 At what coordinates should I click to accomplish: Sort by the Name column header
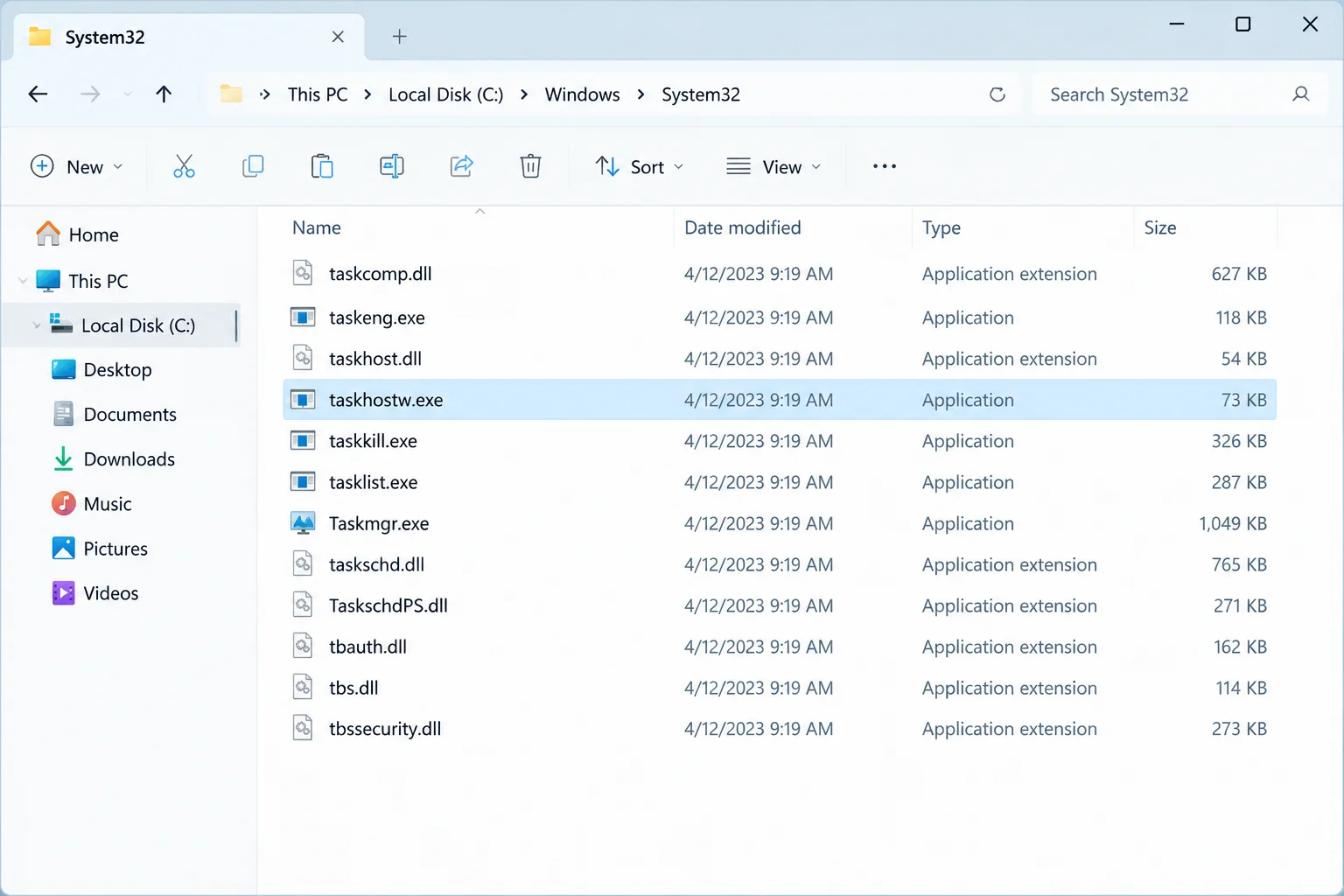point(317,227)
